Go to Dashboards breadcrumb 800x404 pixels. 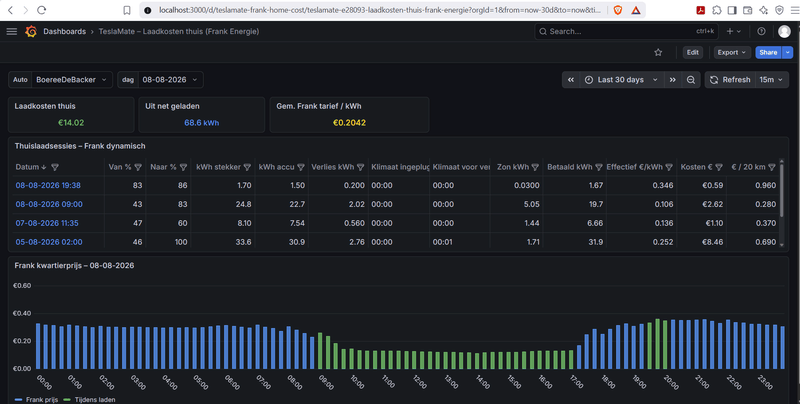point(64,32)
